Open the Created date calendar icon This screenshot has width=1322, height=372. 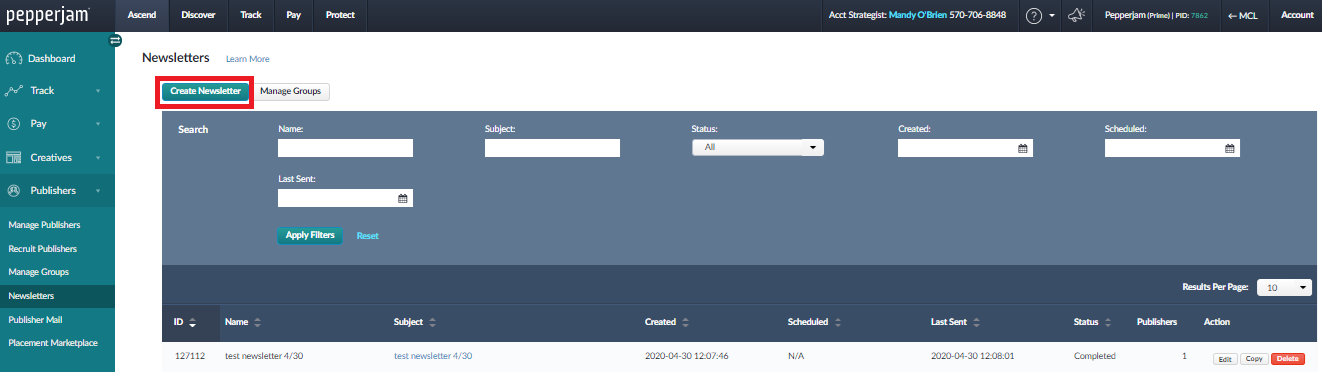pyautogui.click(x=1023, y=148)
